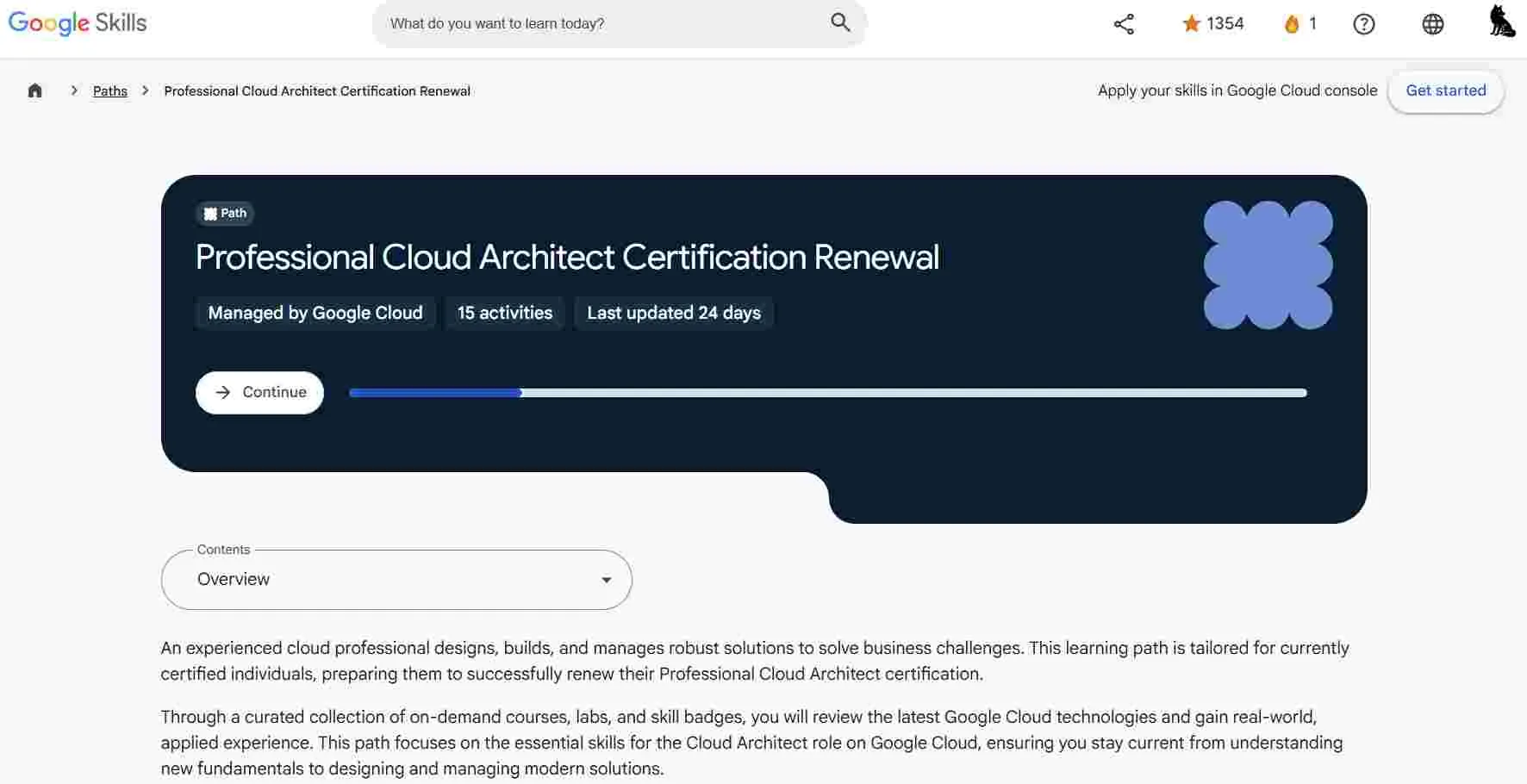Click the large path title heading
Image resolution: width=1527 pixels, height=784 pixels.
click(x=567, y=257)
